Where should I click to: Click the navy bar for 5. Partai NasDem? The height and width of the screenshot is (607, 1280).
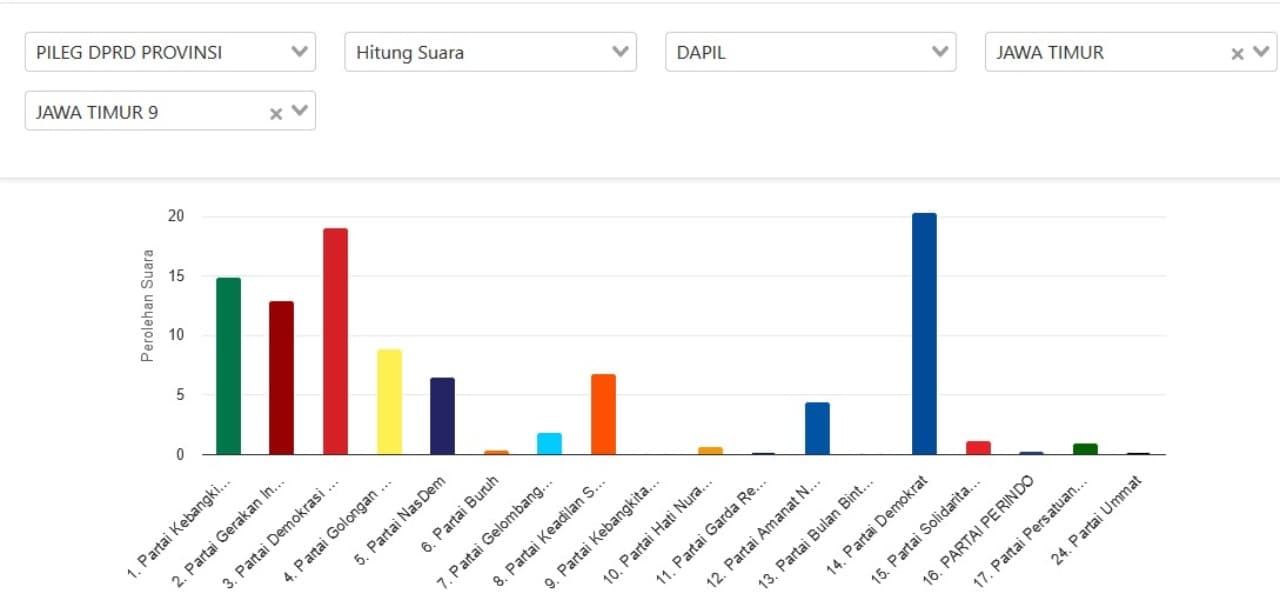click(x=442, y=416)
